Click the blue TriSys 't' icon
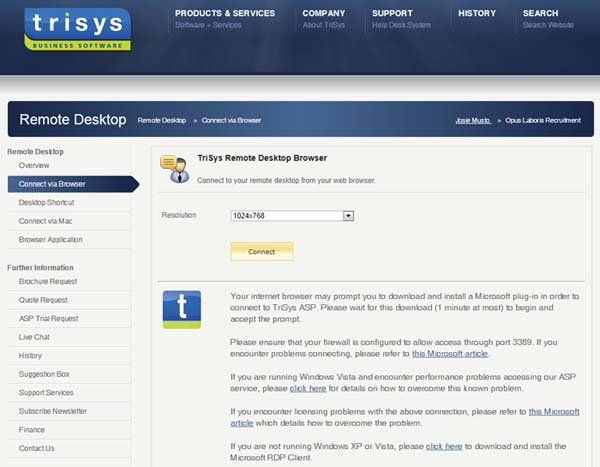 pos(182,309)
